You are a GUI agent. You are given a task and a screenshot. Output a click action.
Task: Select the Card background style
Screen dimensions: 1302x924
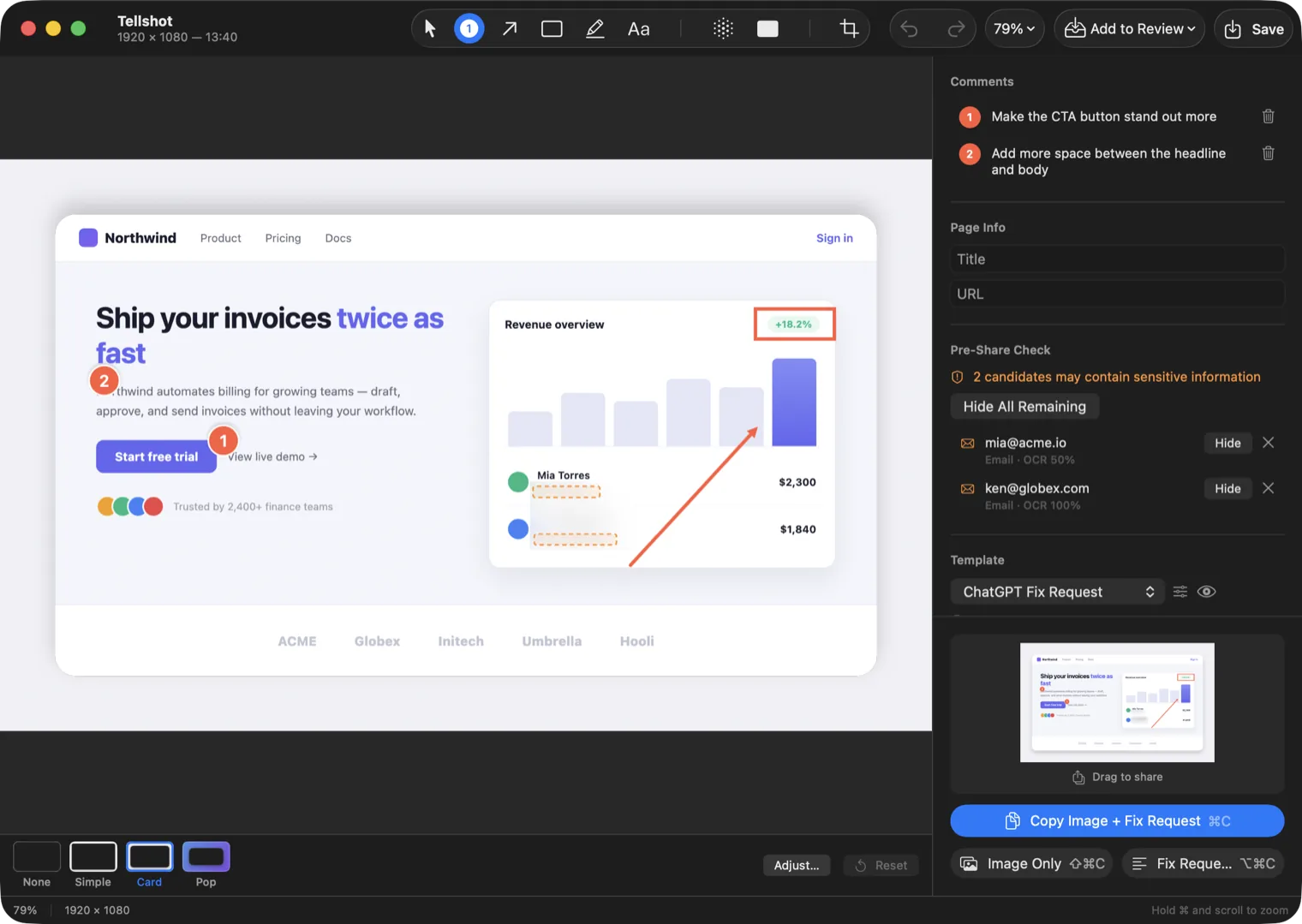(150, 865)
